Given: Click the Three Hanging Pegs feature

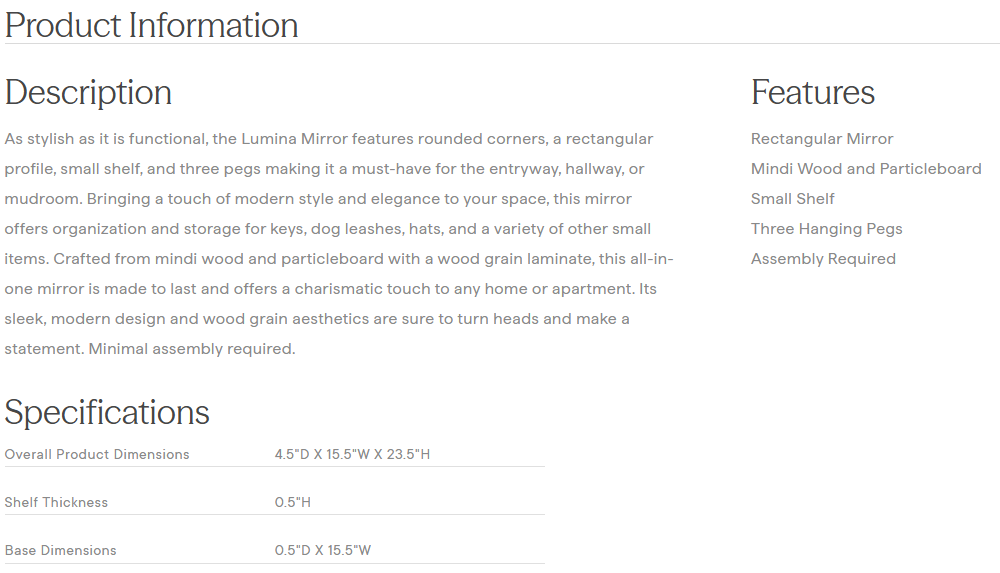Looking at the screenshot, I should [826, 229].
